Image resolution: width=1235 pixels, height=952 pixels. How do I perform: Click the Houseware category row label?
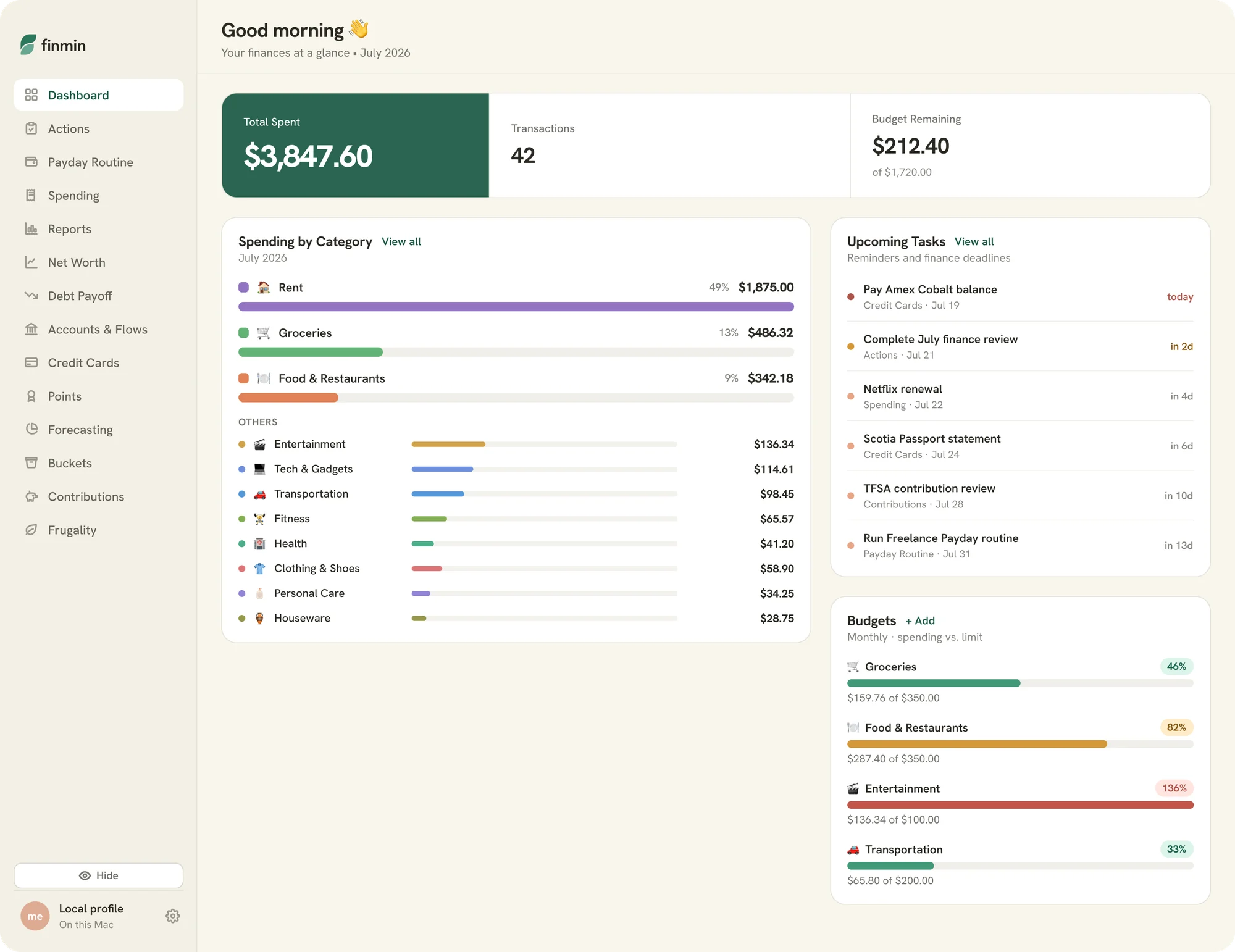pos(302,618)
